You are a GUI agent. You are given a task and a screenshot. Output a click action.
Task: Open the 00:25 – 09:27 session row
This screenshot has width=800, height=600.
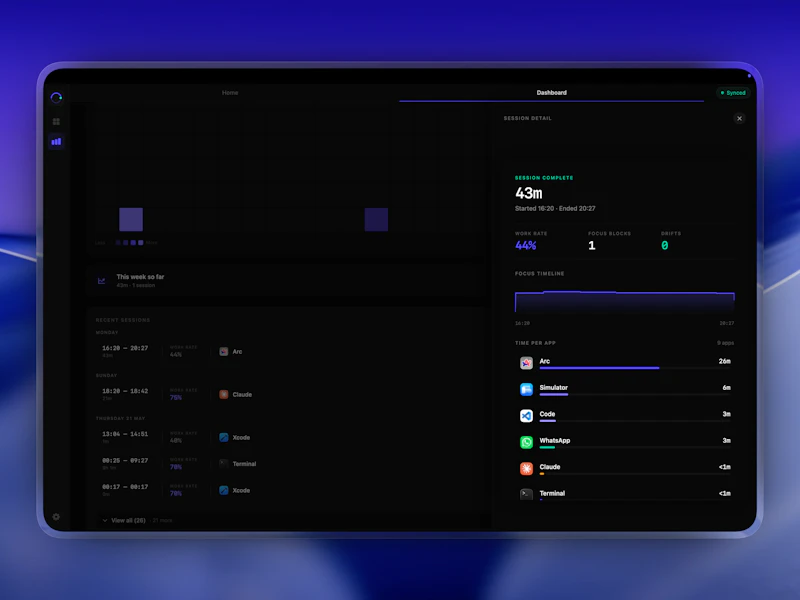coord(286,463)
